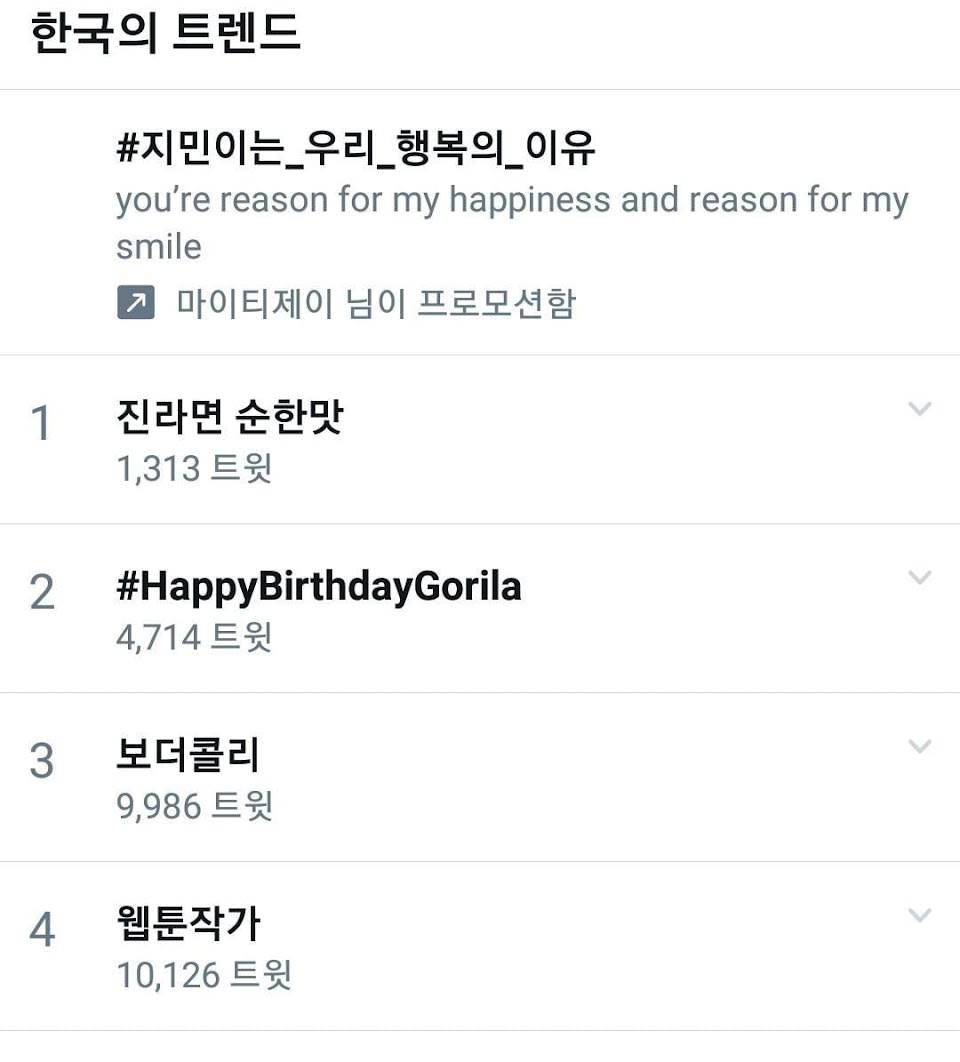The height and width of the screenshot is (1062, 960).
Task: Expand options chevron for 진라면 순한맛
Action: tap(919, 409)
